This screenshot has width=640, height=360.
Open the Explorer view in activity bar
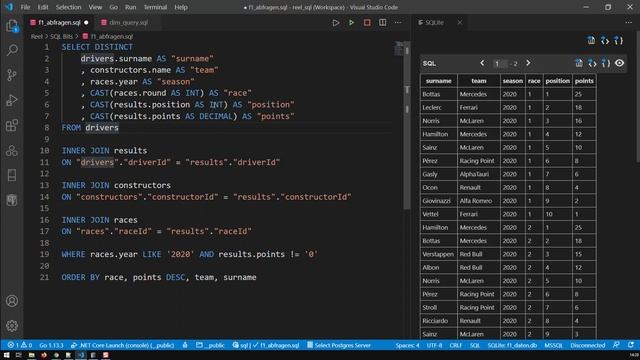coord(12,26)
